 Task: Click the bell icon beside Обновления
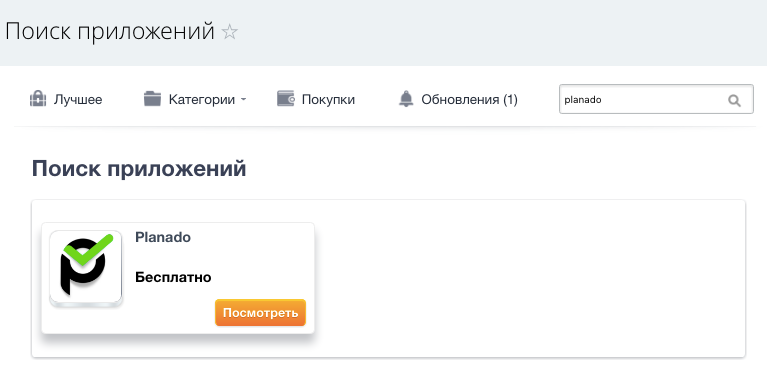[406, 99]
